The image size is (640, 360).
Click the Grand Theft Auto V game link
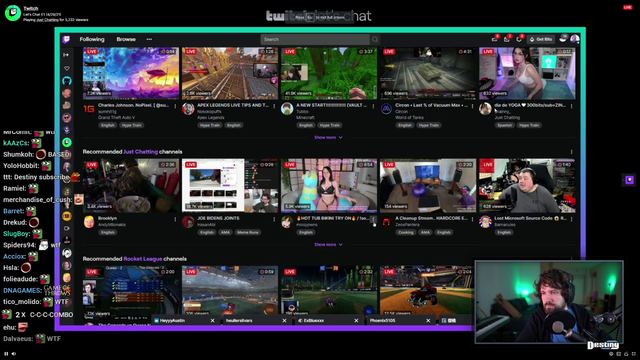116,118
